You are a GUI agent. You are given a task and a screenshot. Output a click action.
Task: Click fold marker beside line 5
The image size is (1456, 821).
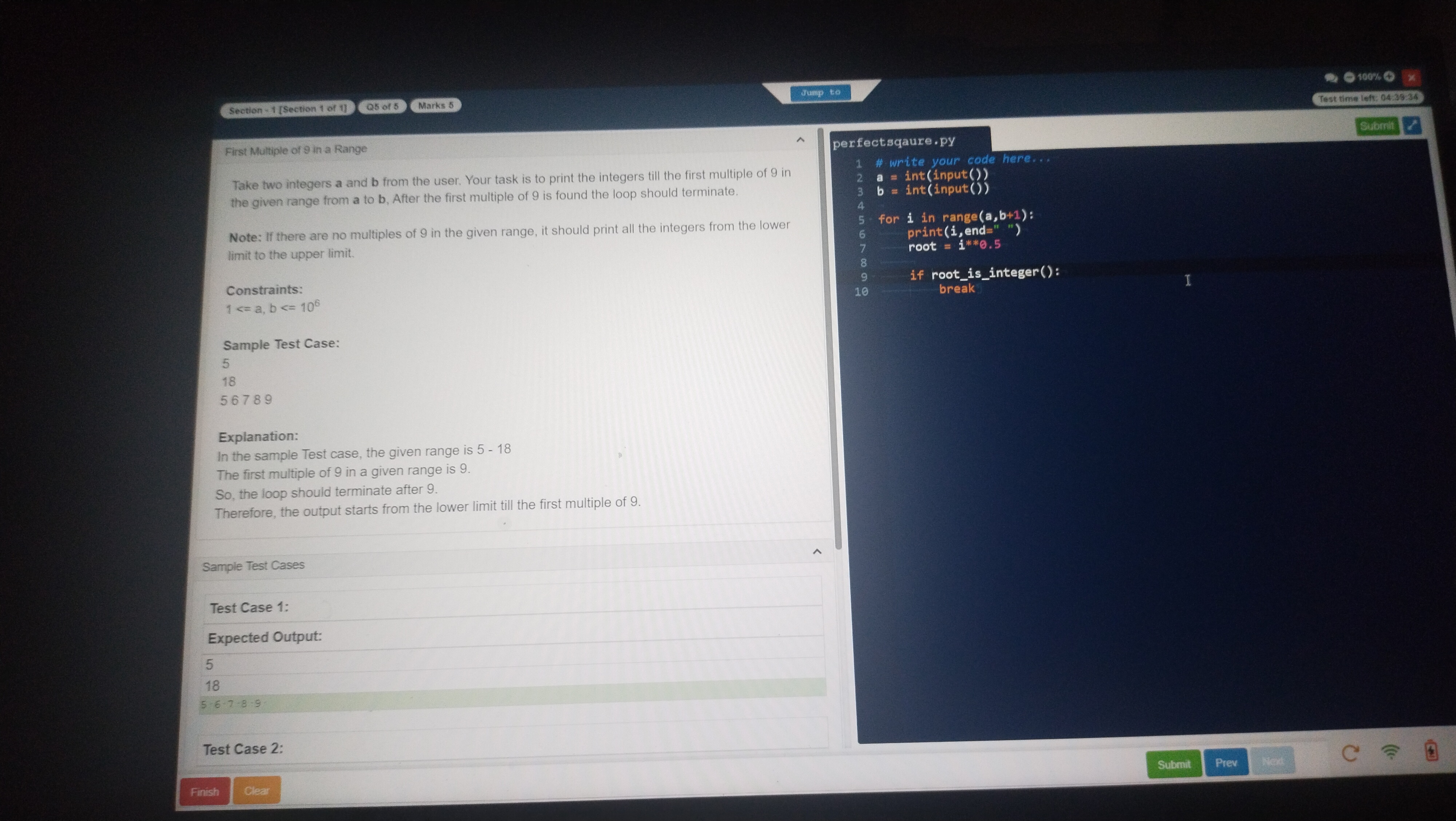click(871, 220)
